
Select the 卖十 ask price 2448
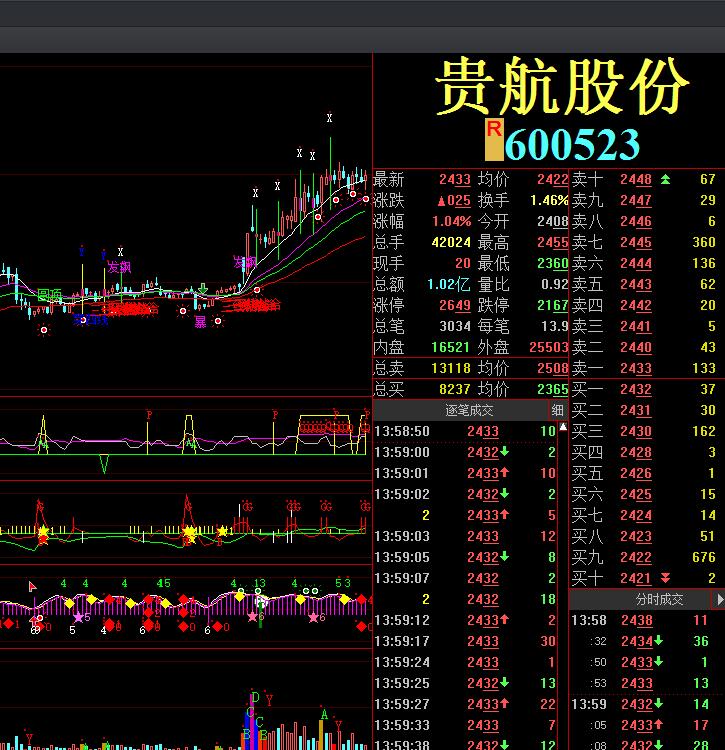point(636,179)
